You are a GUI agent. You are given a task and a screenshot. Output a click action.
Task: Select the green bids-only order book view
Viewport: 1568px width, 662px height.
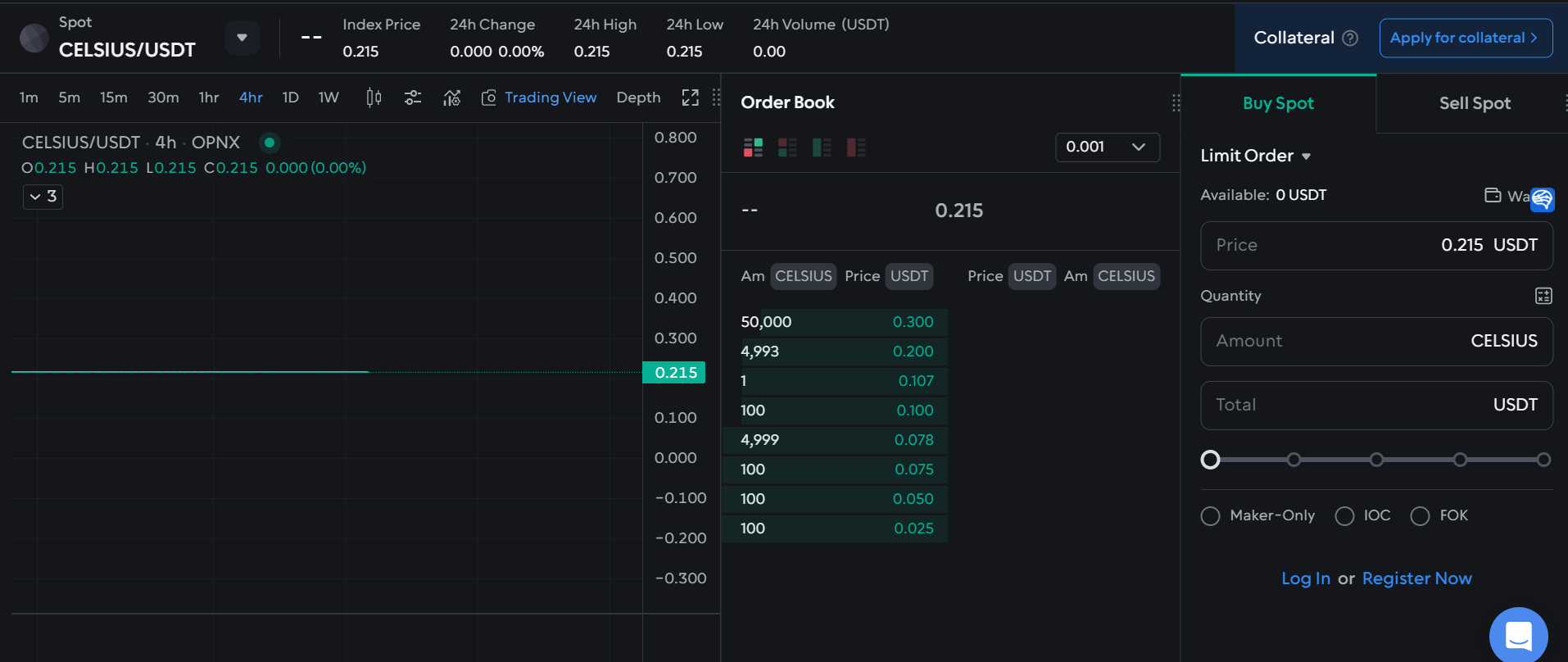[x=822, y=147]
